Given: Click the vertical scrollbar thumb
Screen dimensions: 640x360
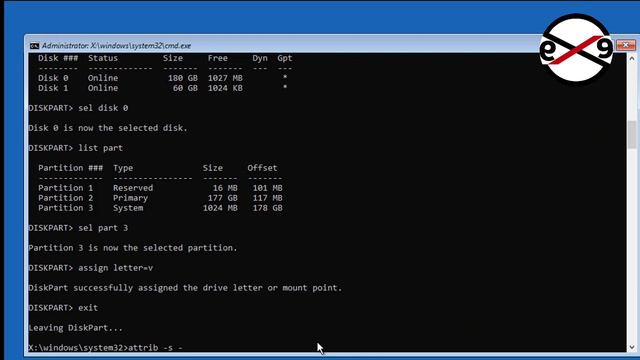Looking at the screenshot, I should pyautogui.click(x=632, y=135).
